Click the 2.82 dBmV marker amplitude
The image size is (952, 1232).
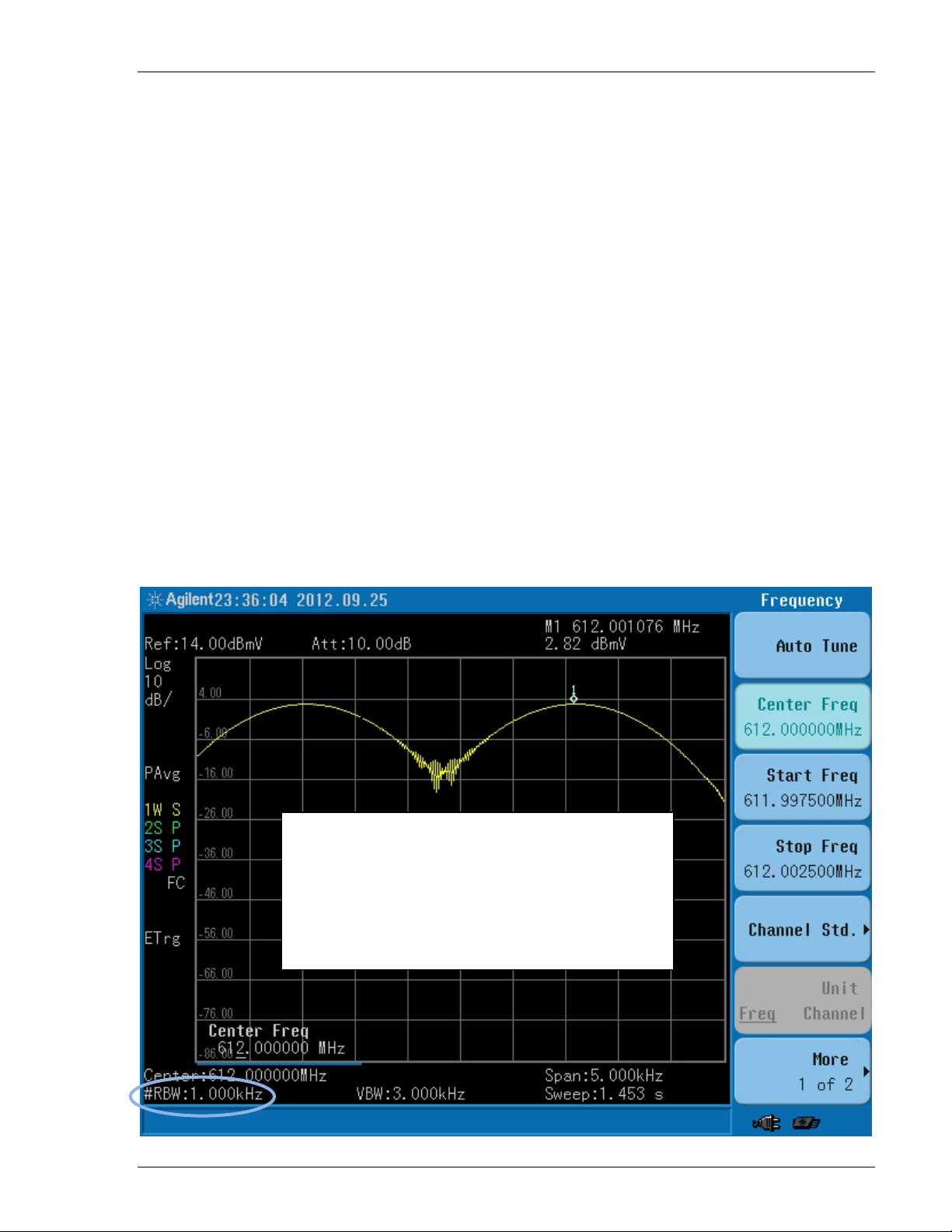(x=585, y=644)
